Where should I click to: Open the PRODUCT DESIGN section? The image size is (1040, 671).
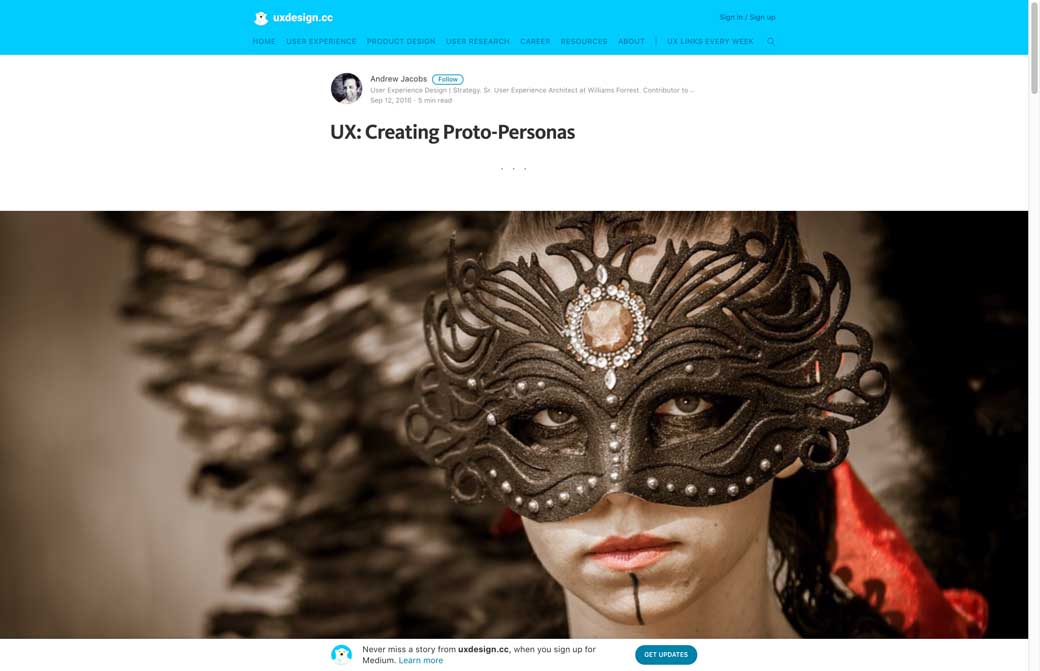coord(401,41)
